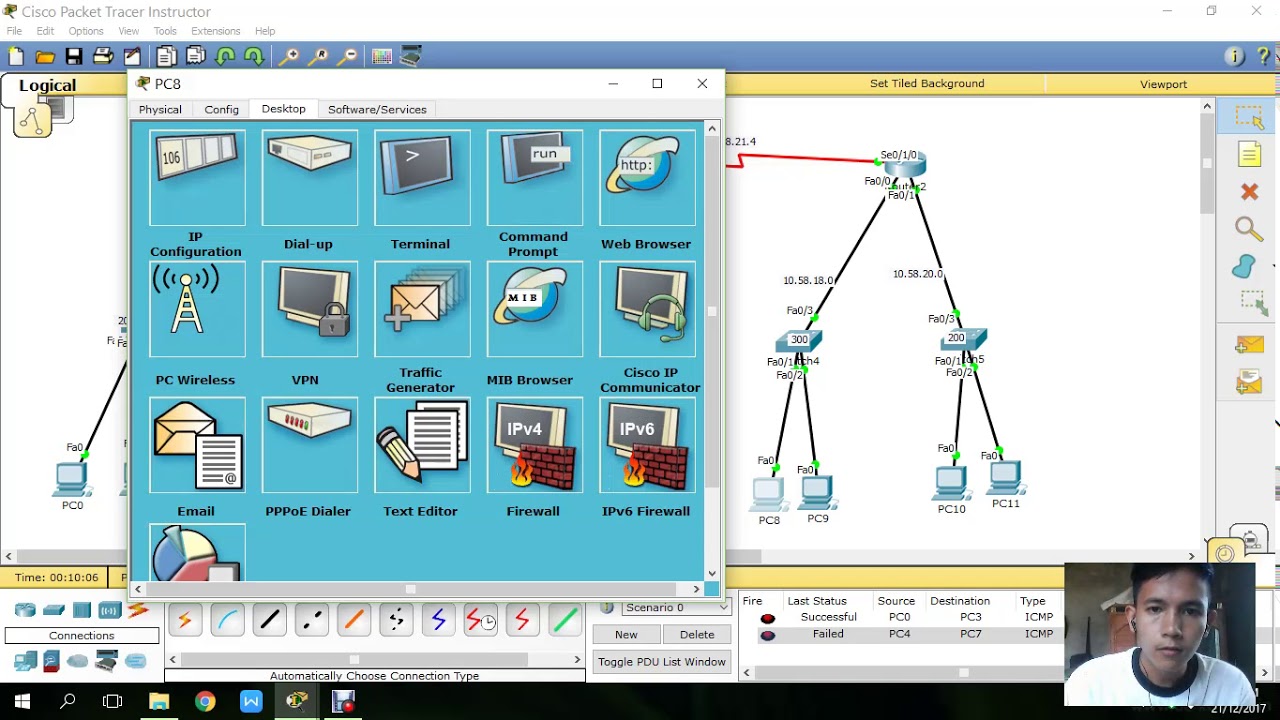
Task: Switch to the Config tab
Action: [221, 109]
